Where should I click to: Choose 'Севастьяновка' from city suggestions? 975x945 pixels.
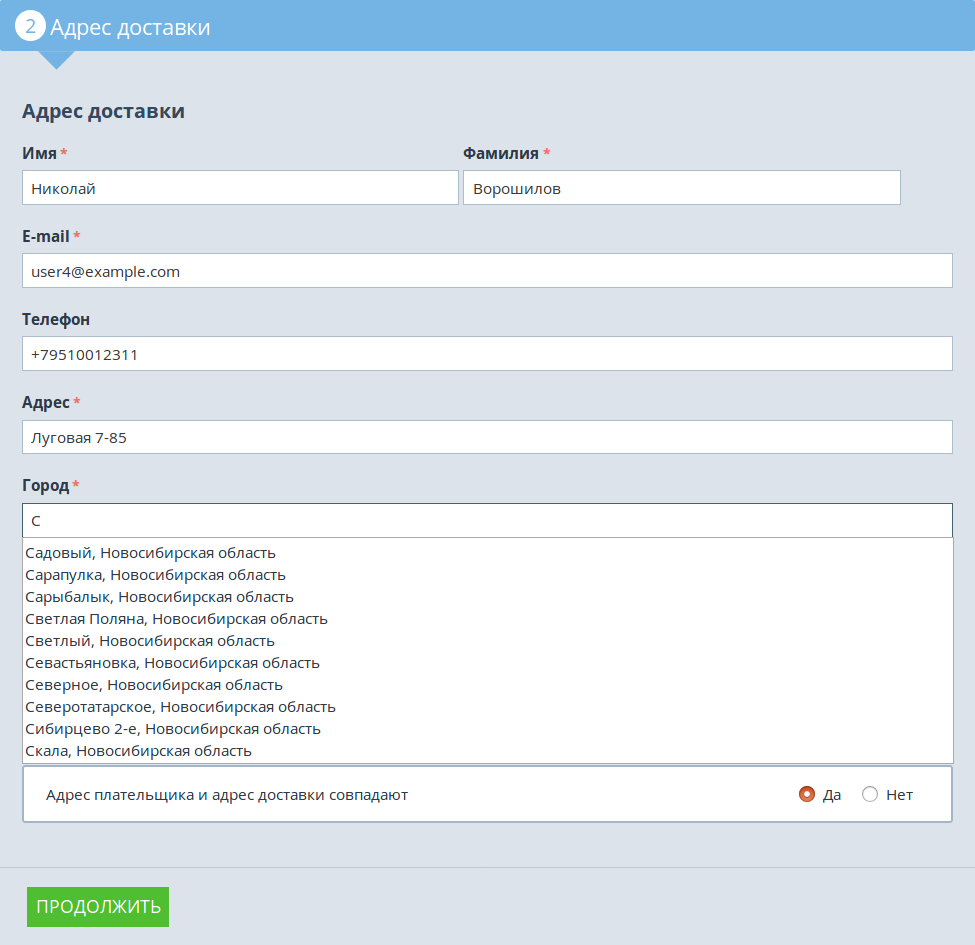click(173, 663)
